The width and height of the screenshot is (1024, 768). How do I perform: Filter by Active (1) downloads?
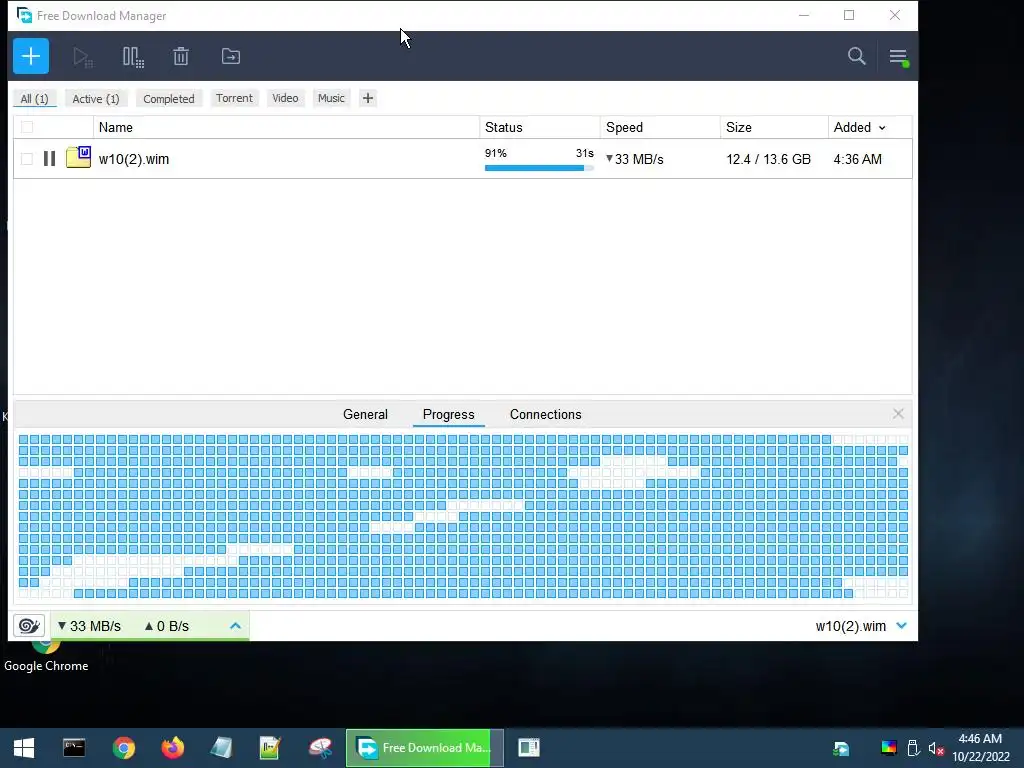point(96,99)
